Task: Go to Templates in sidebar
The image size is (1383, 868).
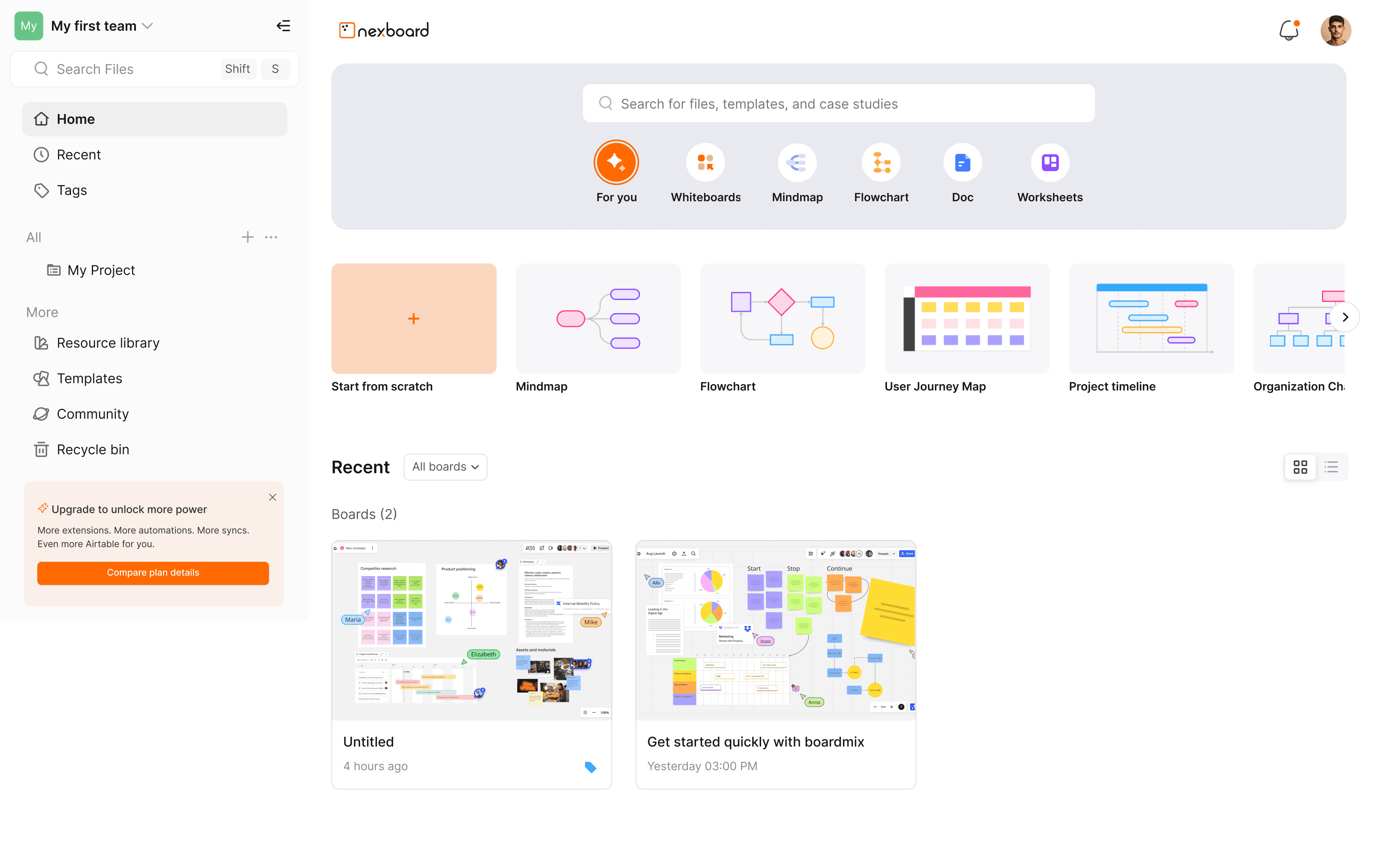Action: pos(89,378)
